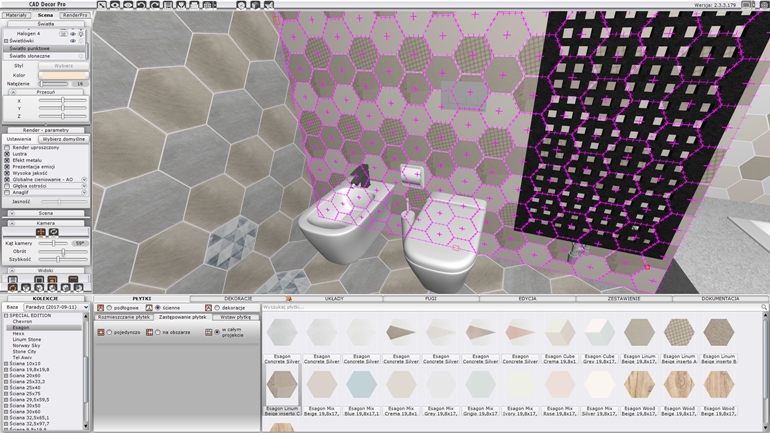Viewport: 770px width, 433px height.
Task: Click the decoration icon beside 'dekoracje'
Action: 208,308
